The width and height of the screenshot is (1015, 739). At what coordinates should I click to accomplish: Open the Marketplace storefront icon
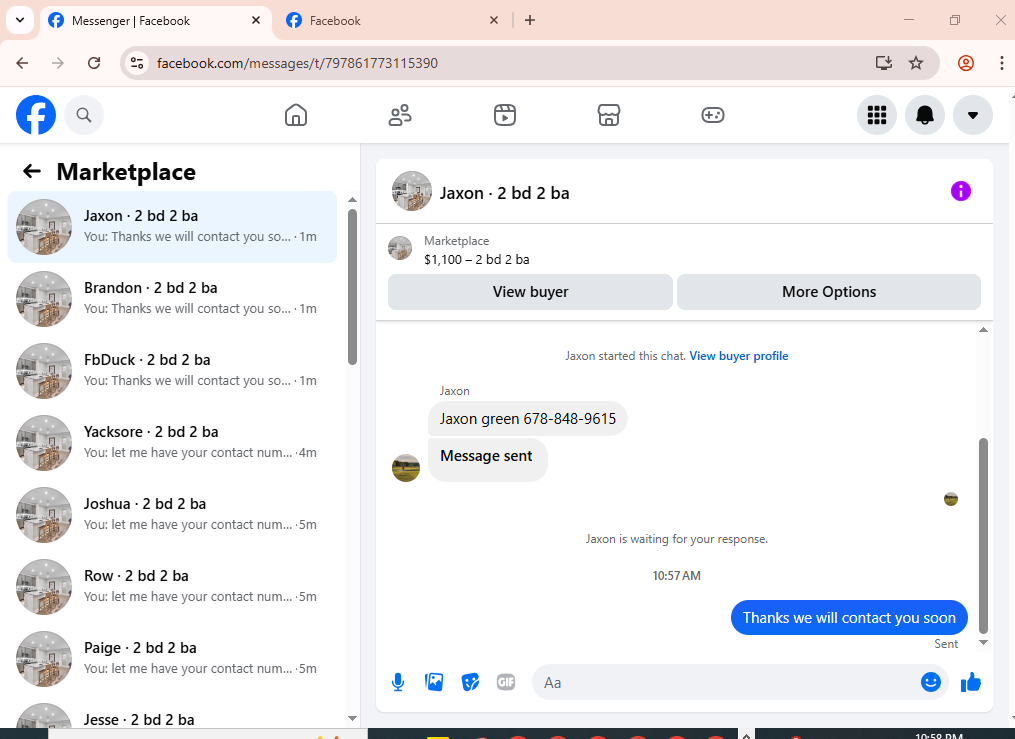[x=608, y=115]
